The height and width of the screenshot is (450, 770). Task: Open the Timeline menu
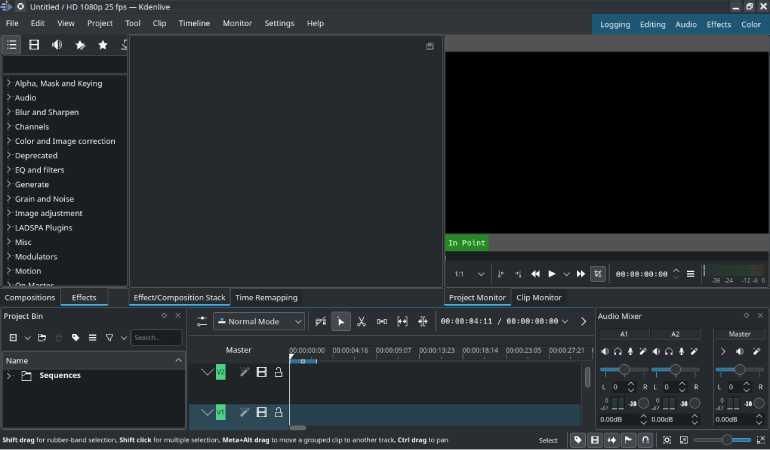click(194, 23)
